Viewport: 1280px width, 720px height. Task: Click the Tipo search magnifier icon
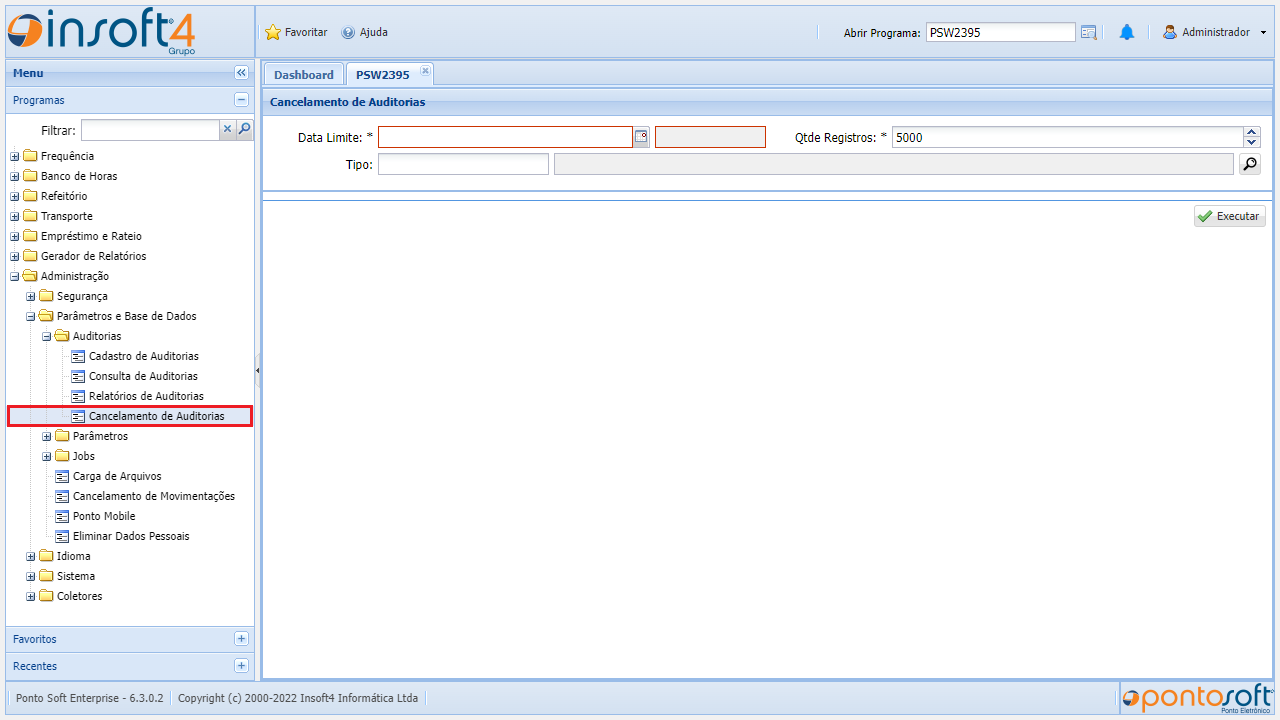(x=1249, y=164)
